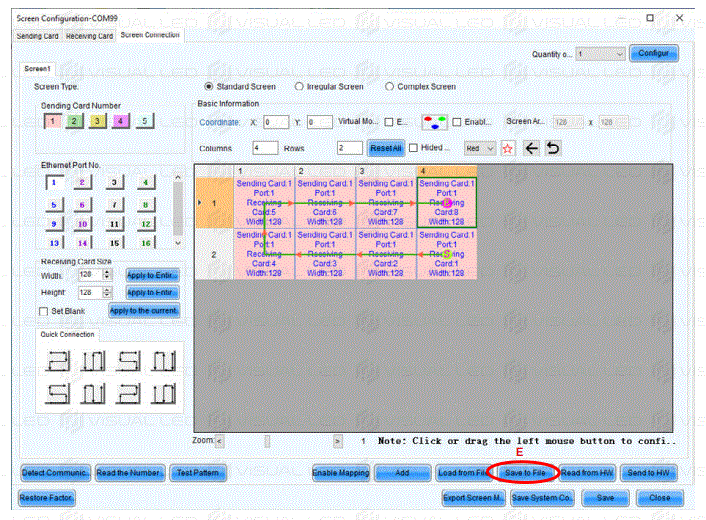Apply second quick connection pattern in top row

93,361
